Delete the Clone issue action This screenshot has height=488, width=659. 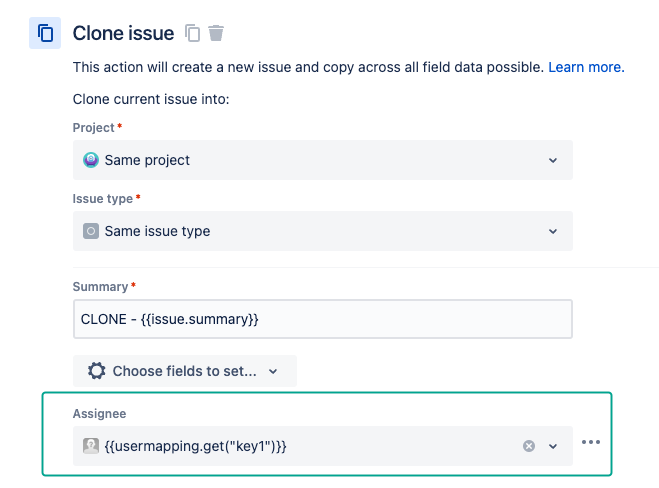(x=216, y=33)
